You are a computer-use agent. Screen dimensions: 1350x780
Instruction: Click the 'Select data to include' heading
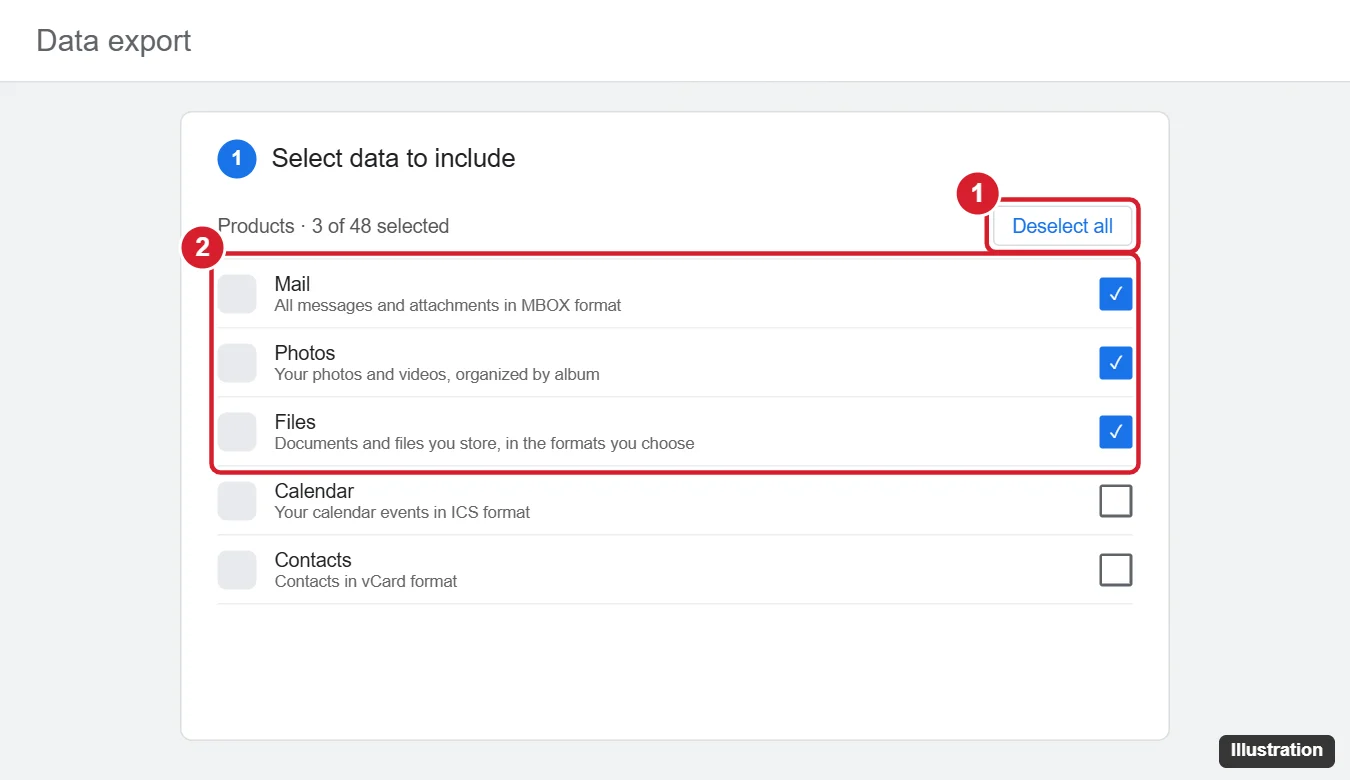[393, 158]
